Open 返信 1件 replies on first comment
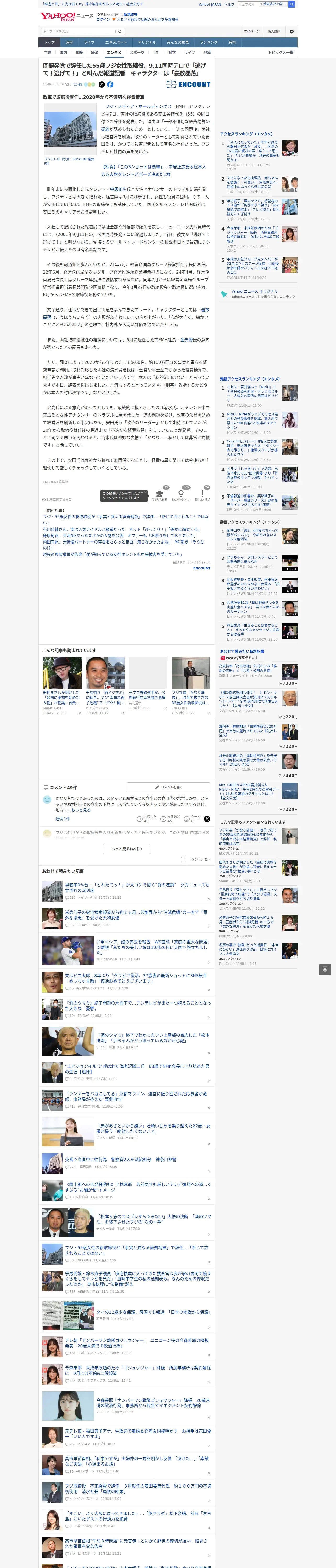The height and width of the screenshot is (1568, 336). pyautogui.click(x=63, y=819)
